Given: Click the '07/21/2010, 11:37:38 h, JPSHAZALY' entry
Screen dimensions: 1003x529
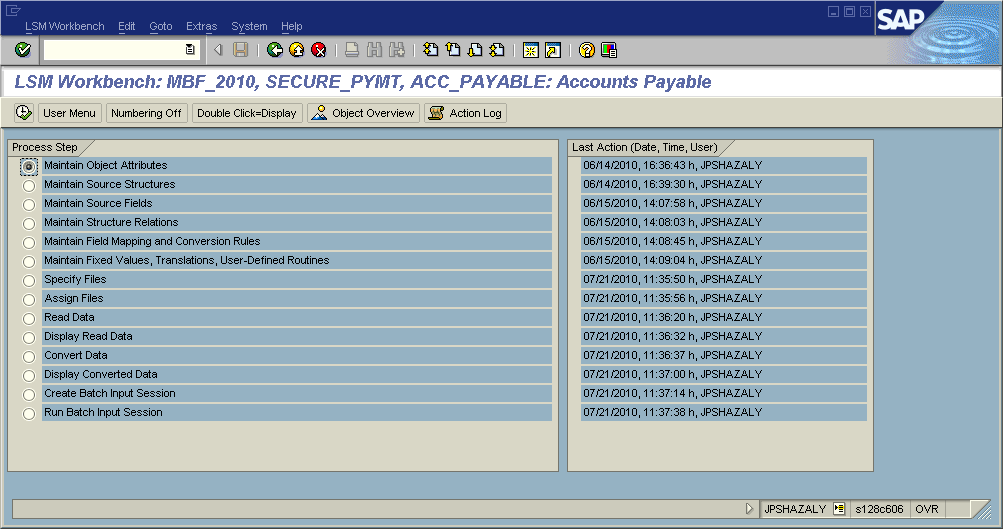Looking at the screenshot, I should 673,412.
